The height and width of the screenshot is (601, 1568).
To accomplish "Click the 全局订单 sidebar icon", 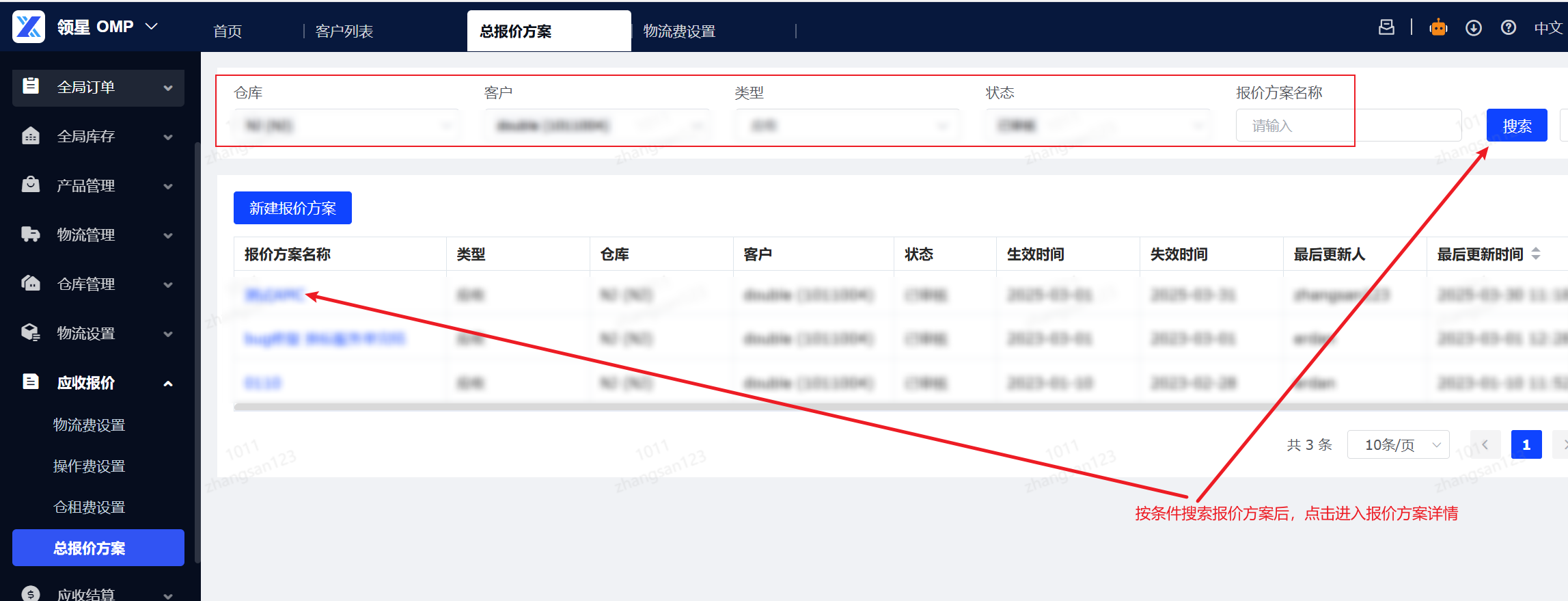I will [31, 86].
